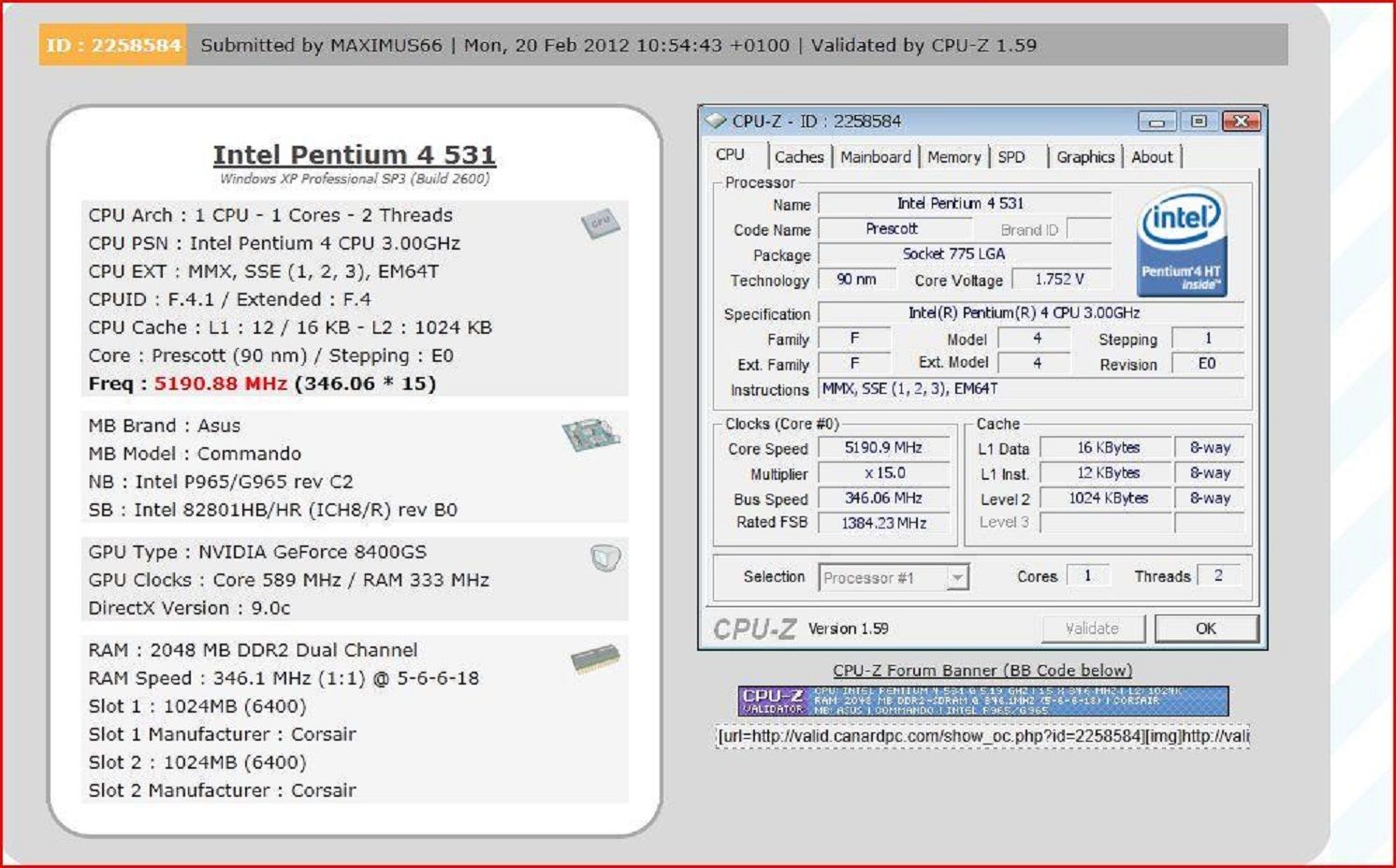
Task: Click the Cores value 1 in CPU-Z
Action: click(x=1087, y=576)
